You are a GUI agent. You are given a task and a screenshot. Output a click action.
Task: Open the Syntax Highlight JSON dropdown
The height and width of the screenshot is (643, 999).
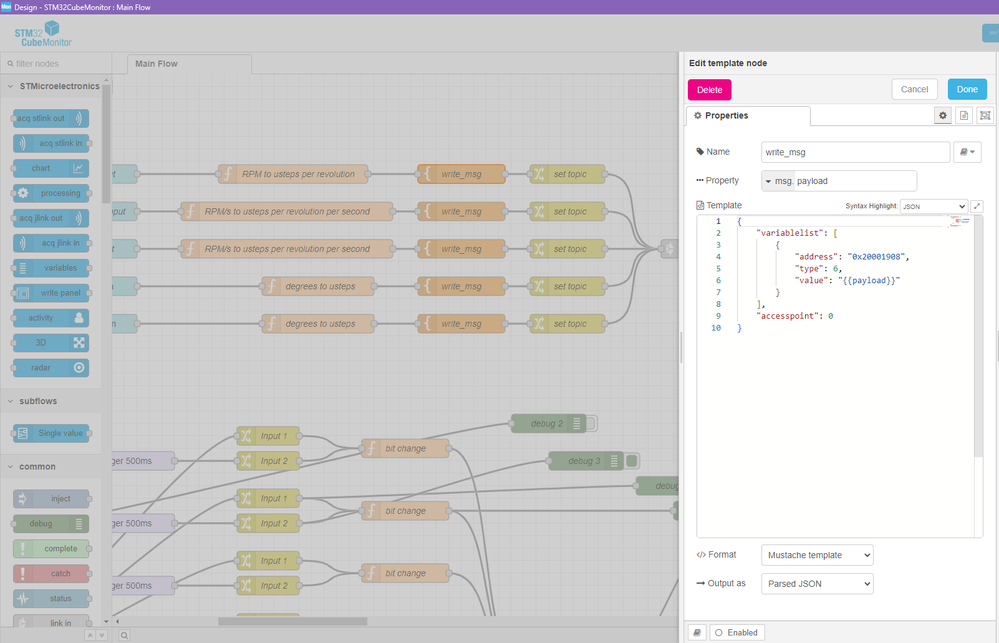click(933, 206)
